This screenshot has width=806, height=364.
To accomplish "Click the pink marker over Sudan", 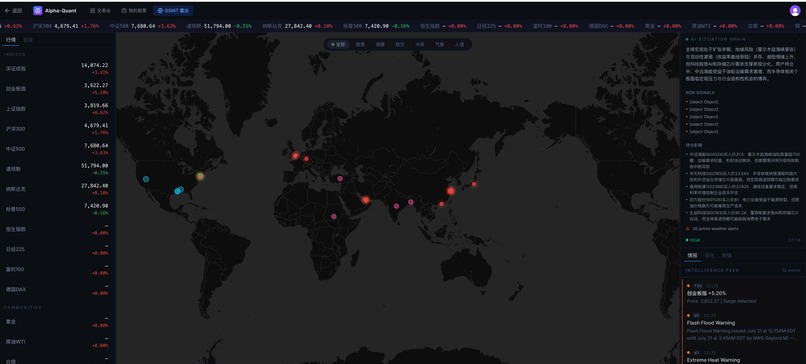I will [x=334, y=216].
